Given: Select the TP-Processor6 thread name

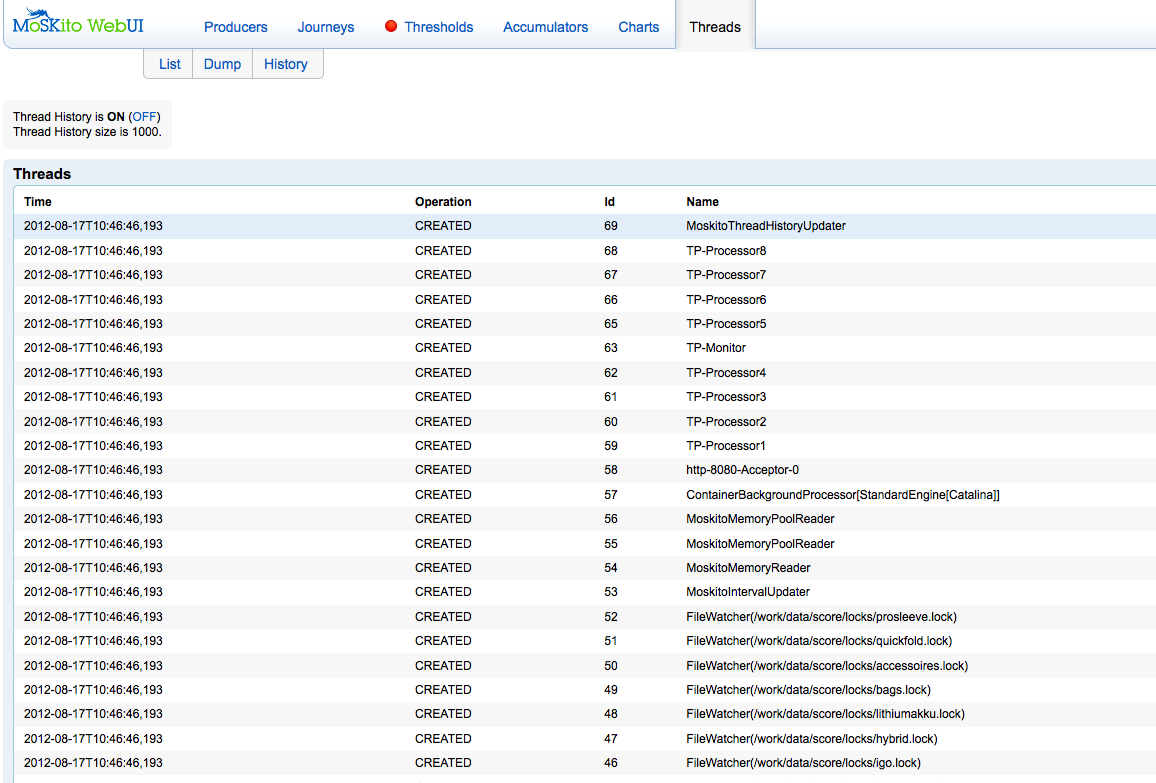Looking at the screenshot, I should click(x=726, y=300).
